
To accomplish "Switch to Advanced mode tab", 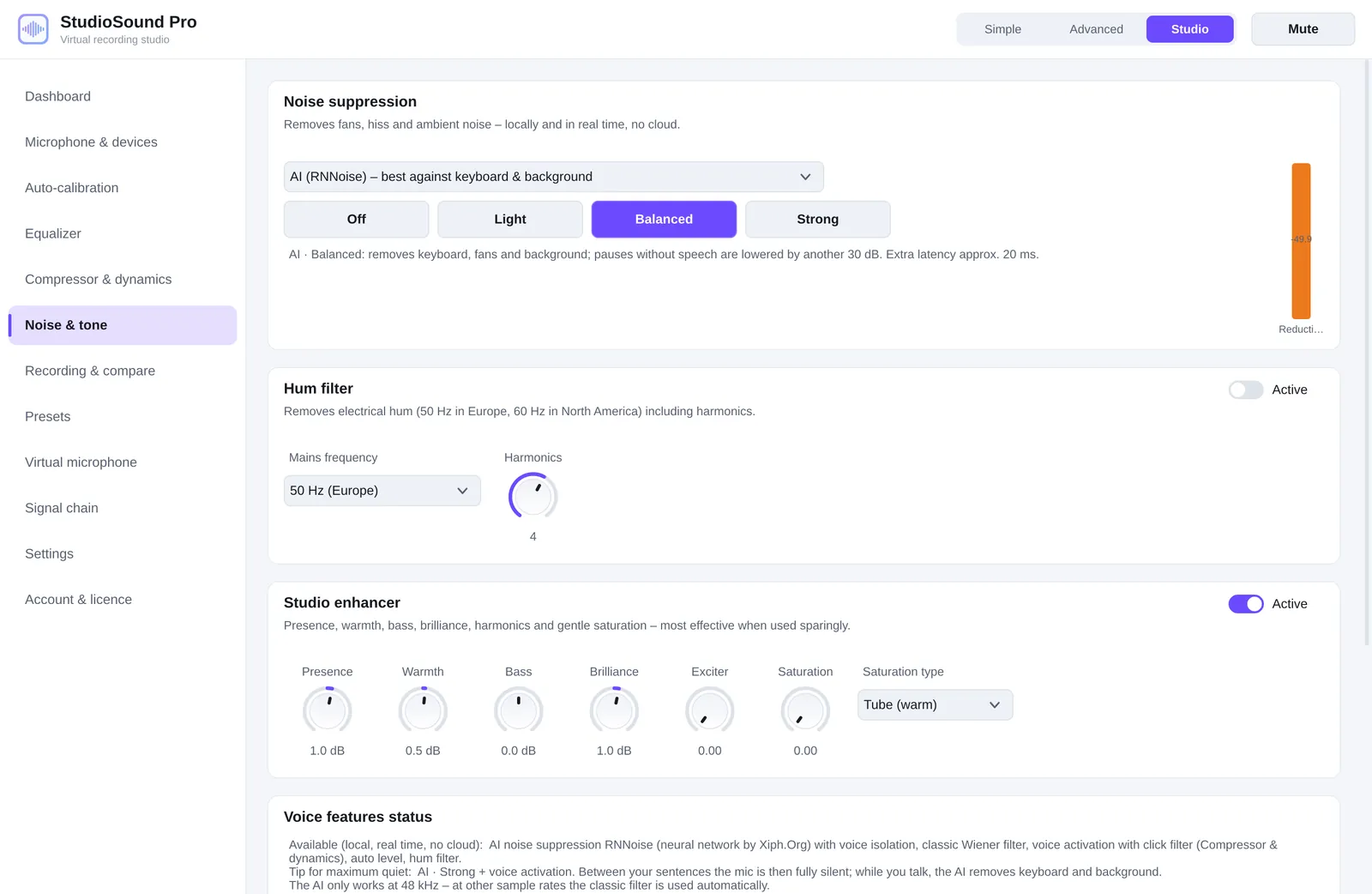I will (1096, 29).
